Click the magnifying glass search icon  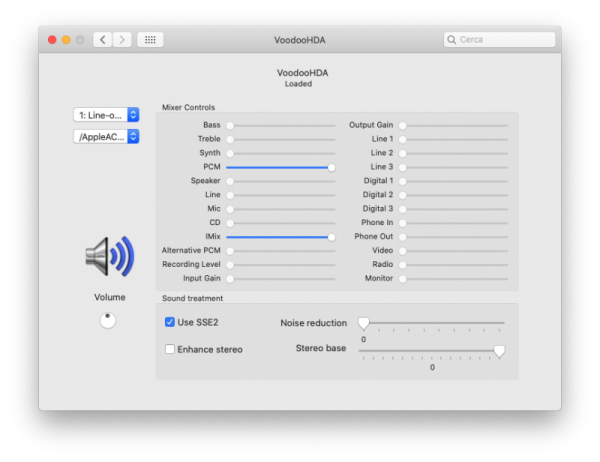pyautogui.click(x=452, y=39)
